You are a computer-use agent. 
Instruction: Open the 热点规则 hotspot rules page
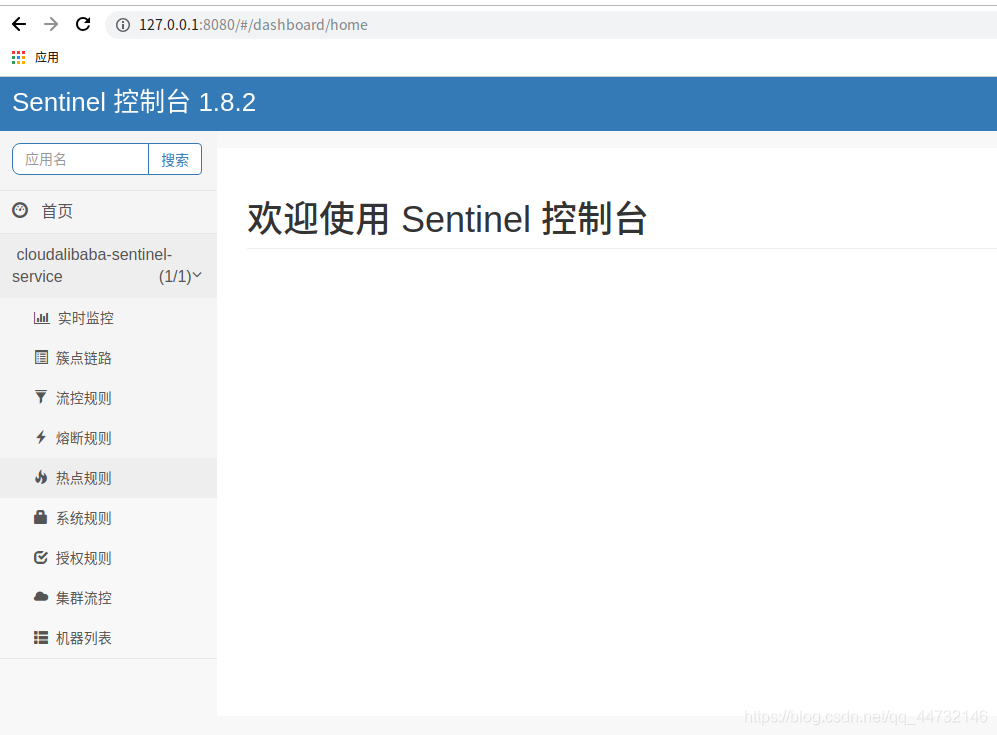83,477
